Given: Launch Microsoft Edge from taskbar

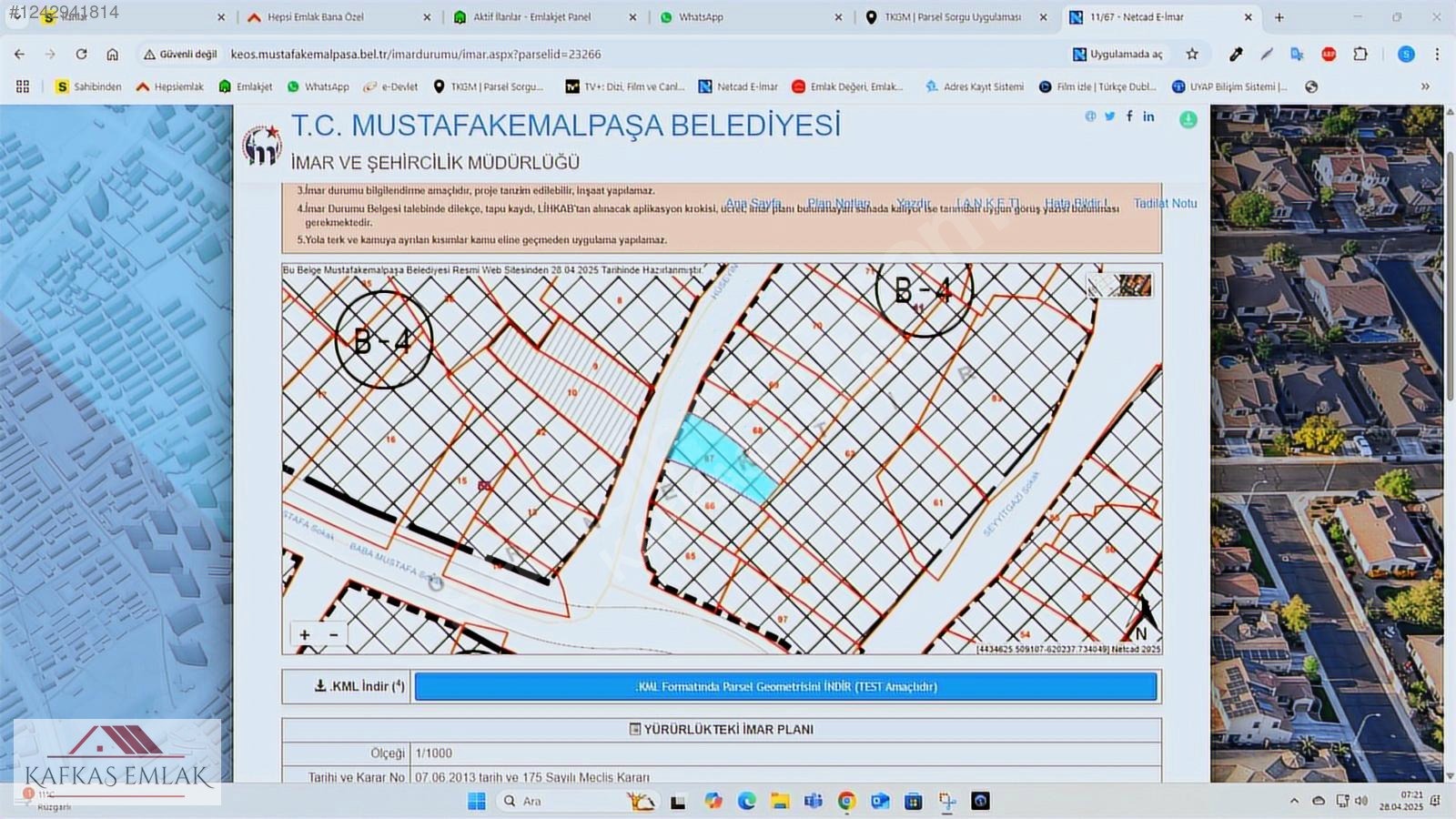Looking at the screenshot, I should [746, 801].
